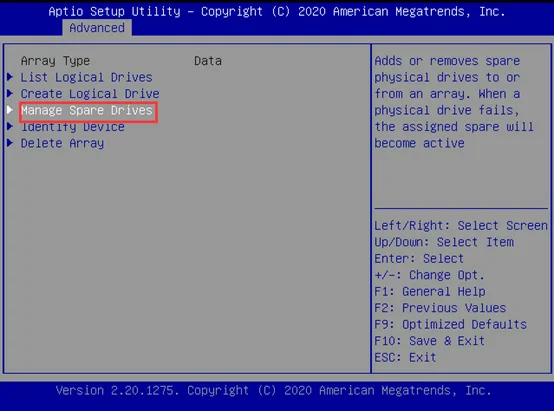554x411 pixels.
Task: Click the Aptio Setup Utility title text
Action: 277,11
